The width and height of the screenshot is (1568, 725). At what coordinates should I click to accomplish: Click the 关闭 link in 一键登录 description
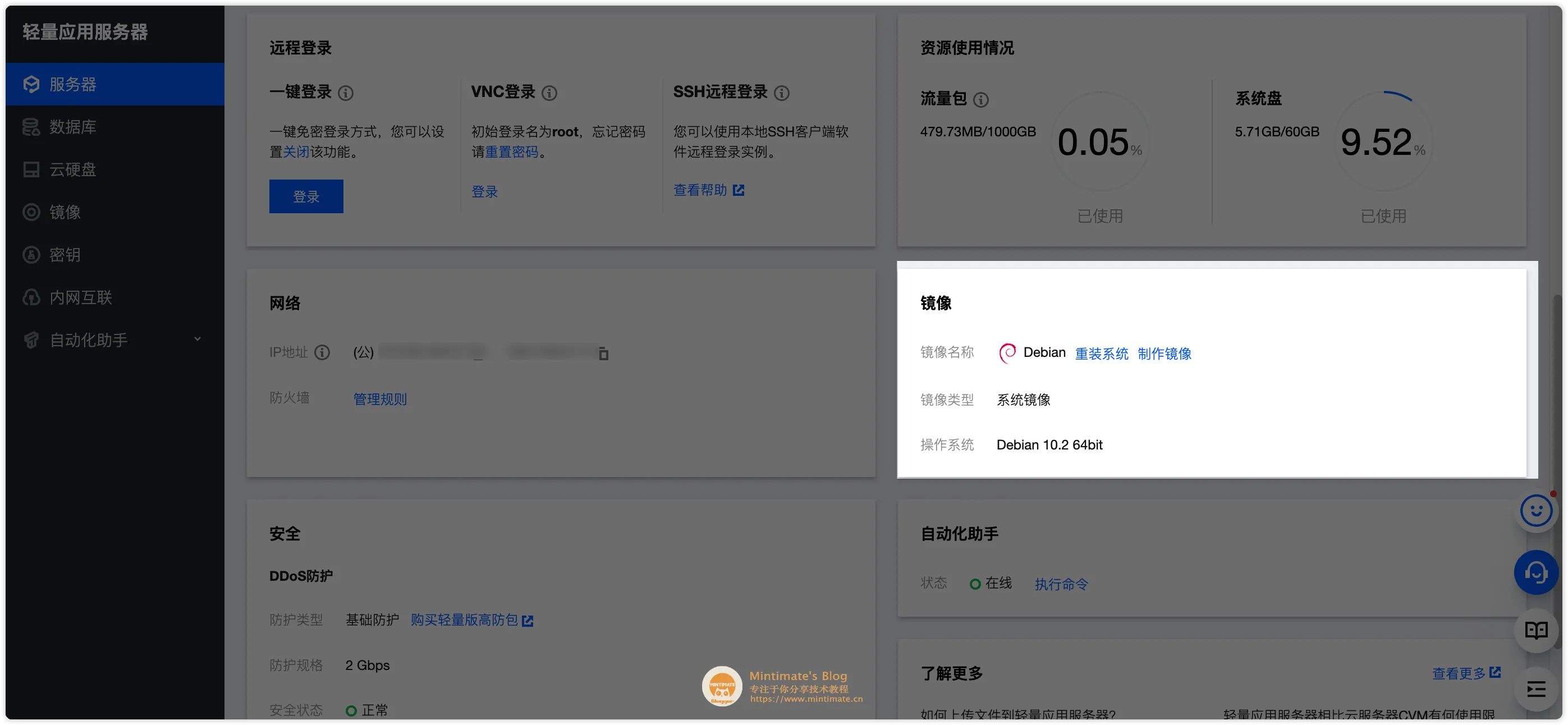pos(296,152)
